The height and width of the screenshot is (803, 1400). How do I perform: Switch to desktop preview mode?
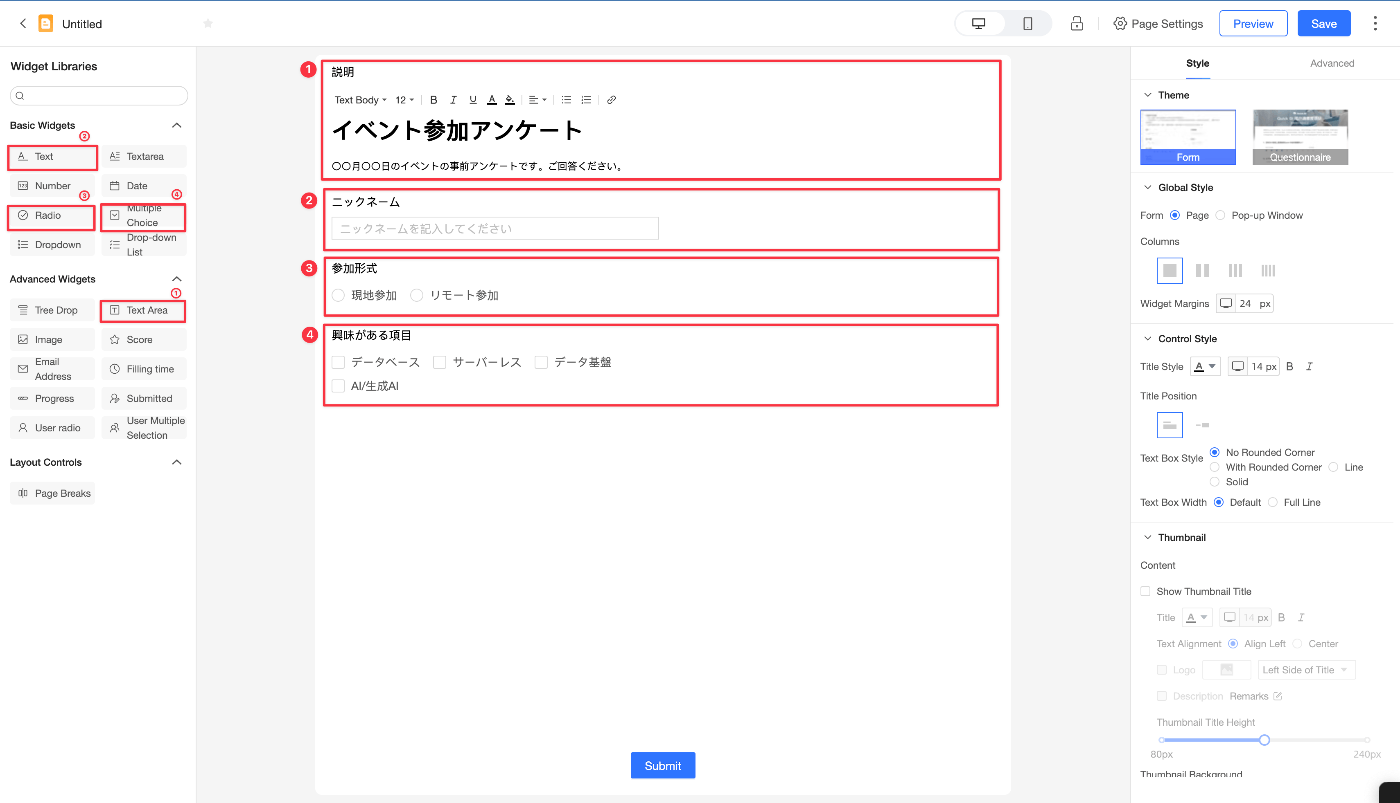pyautogui.click(x=979, y=23)
